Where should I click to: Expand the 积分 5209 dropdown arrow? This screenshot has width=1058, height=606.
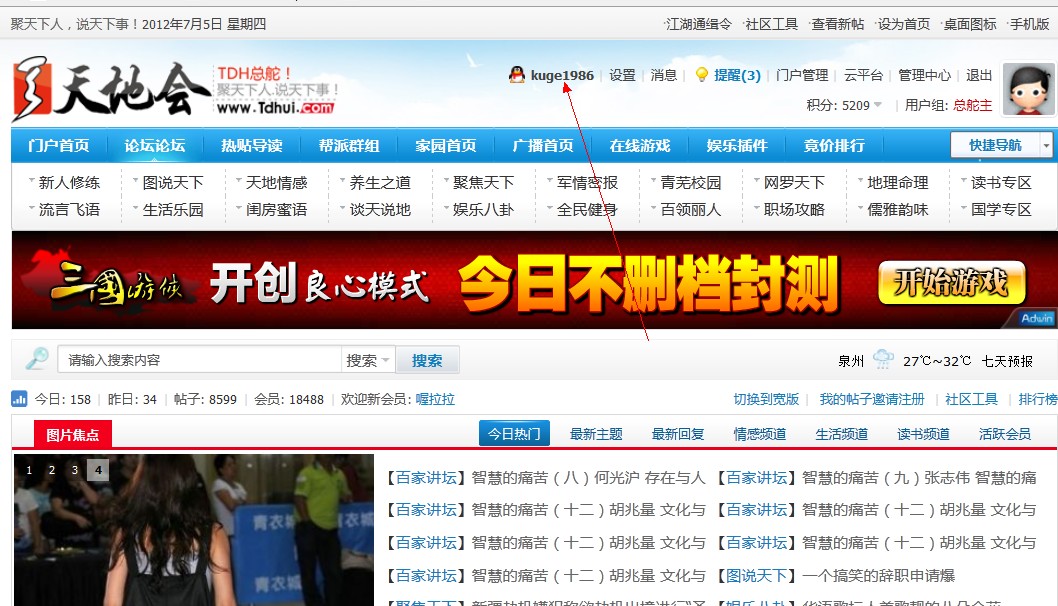pyautogui.click(x=878, y=105)
